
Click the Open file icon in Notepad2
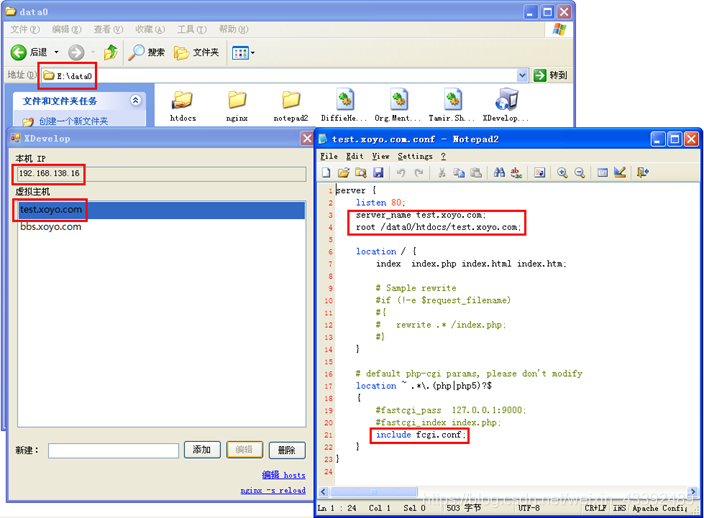tap(343, 173)
